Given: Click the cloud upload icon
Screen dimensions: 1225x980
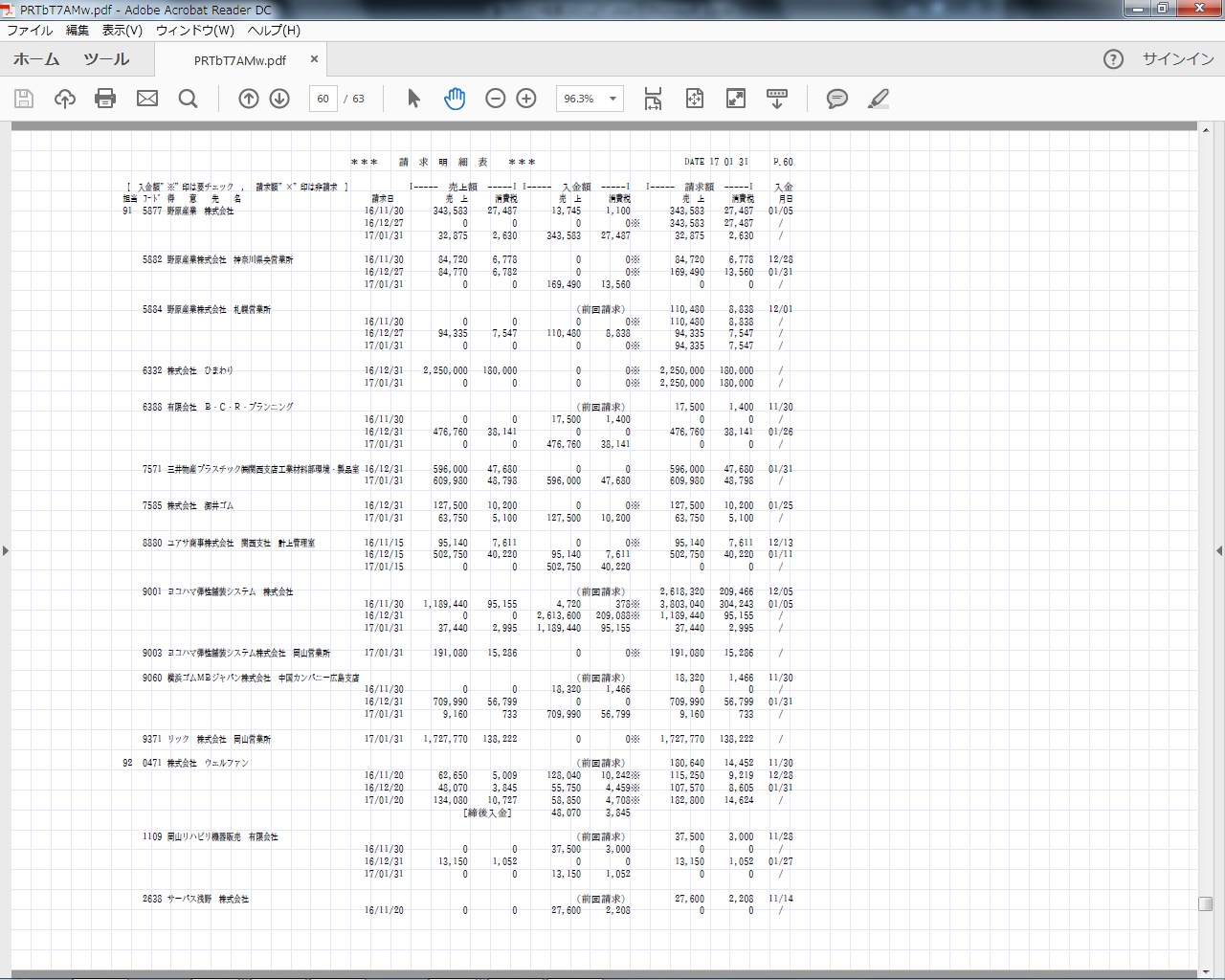Looking at the screenshot, I should (65, 99).
